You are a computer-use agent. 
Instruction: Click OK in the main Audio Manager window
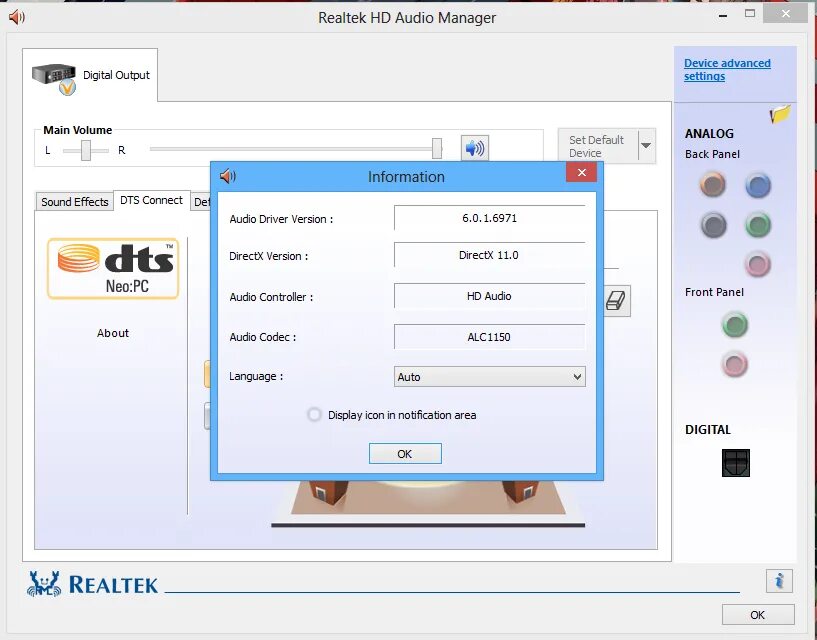pos(758,614)
